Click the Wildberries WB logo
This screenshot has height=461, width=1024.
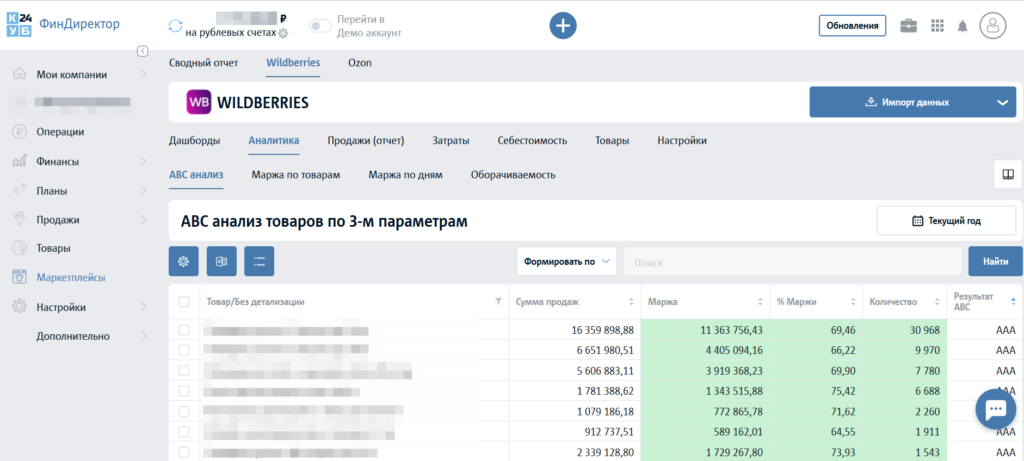[x=199, y=102]
